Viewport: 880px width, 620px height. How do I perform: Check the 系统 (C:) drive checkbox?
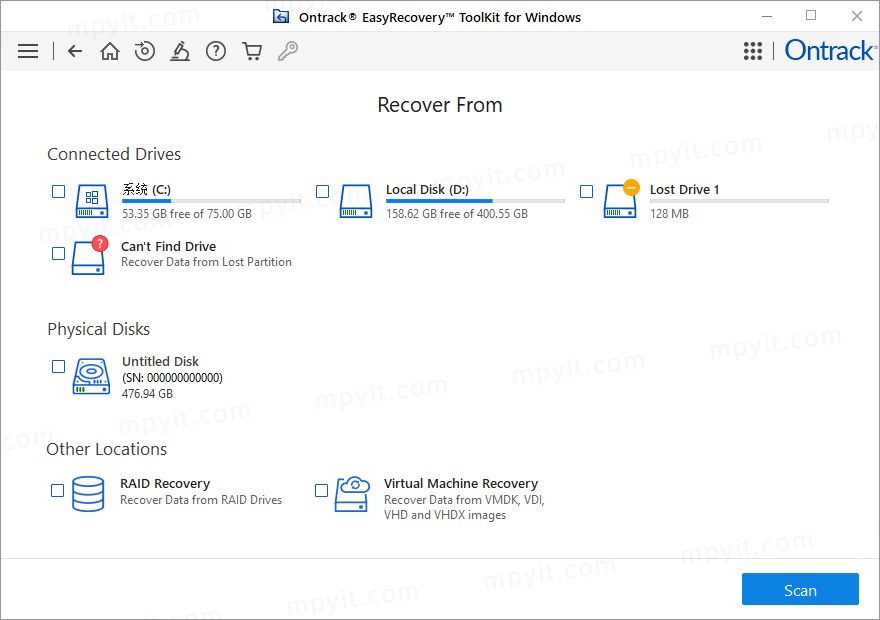tap(58, 191)
